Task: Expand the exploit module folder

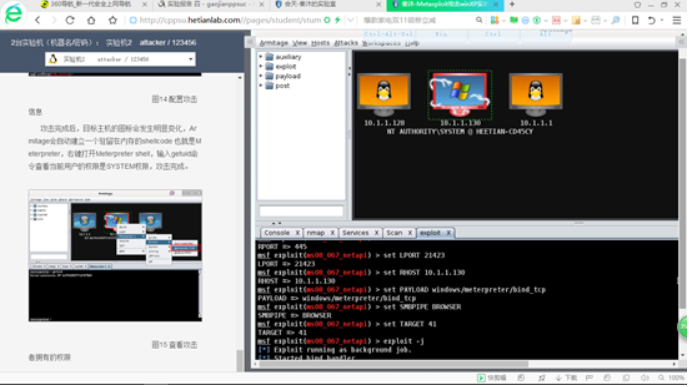Action: click(x=261, y=66)
